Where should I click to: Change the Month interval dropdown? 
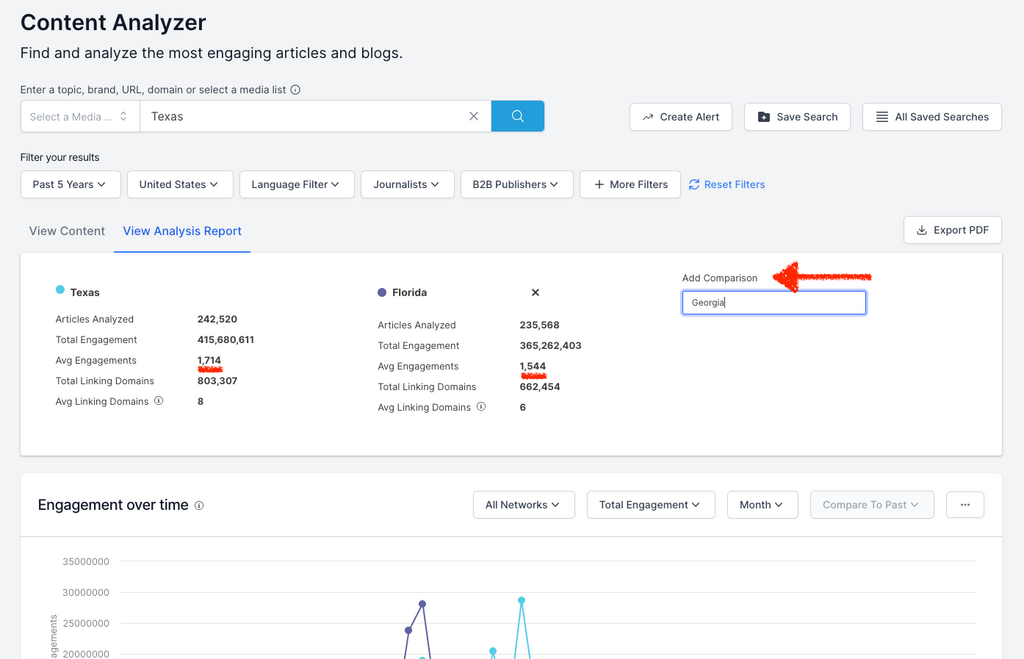tap(762, 505)
